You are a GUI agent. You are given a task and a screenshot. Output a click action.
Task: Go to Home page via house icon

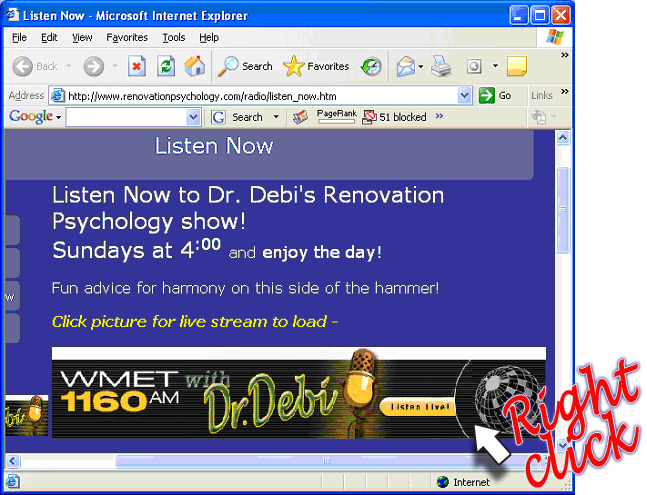[194, 66]
